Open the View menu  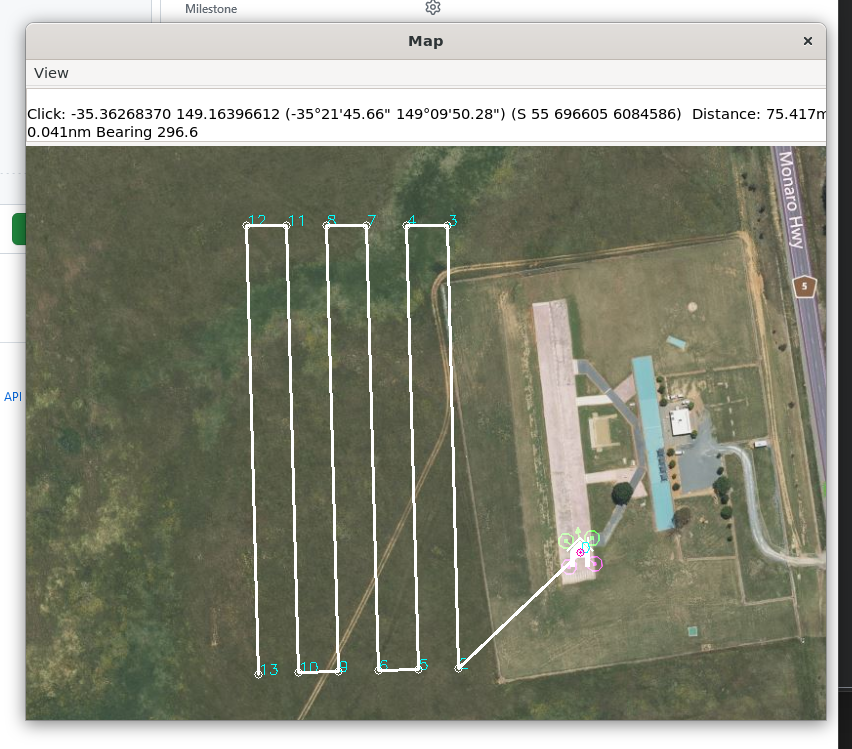[51, 73]
